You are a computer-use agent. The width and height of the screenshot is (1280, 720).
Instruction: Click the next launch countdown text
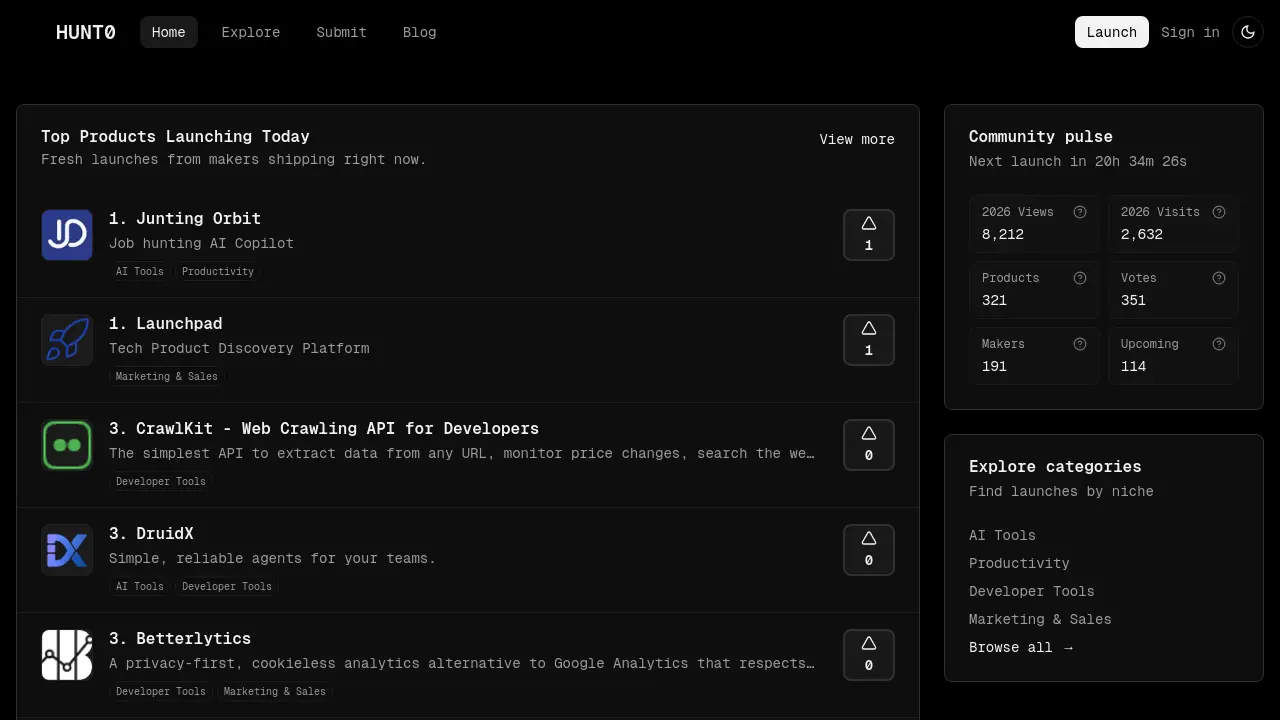tap(1078, 161)
